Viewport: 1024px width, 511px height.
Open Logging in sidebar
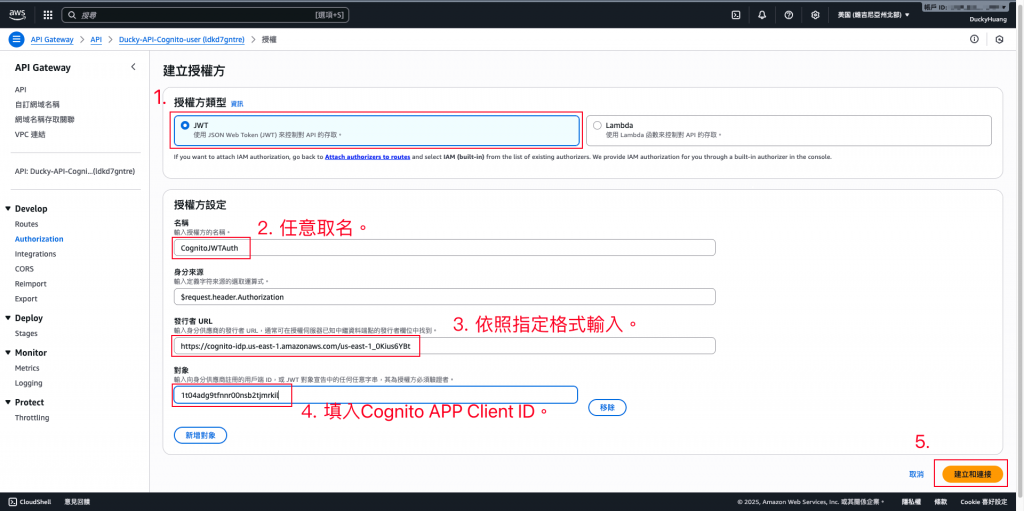[28, 383]
